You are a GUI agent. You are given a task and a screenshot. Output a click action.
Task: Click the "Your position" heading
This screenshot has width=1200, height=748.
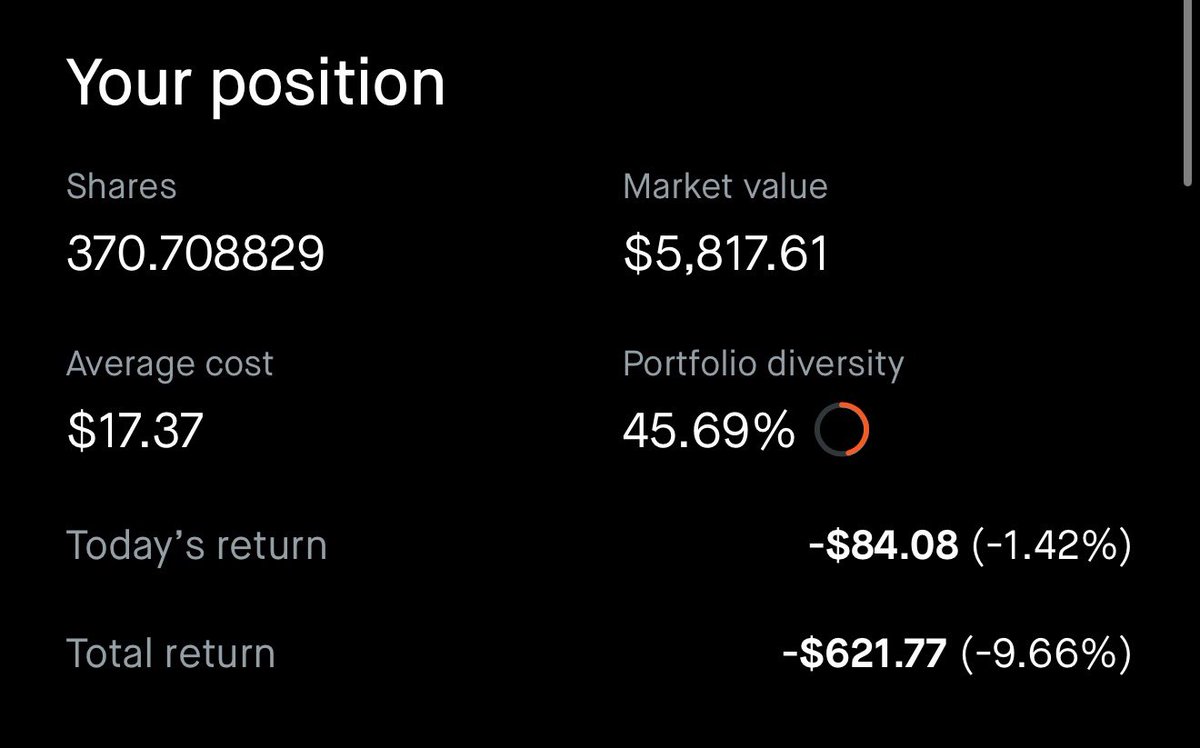point(255,82)
